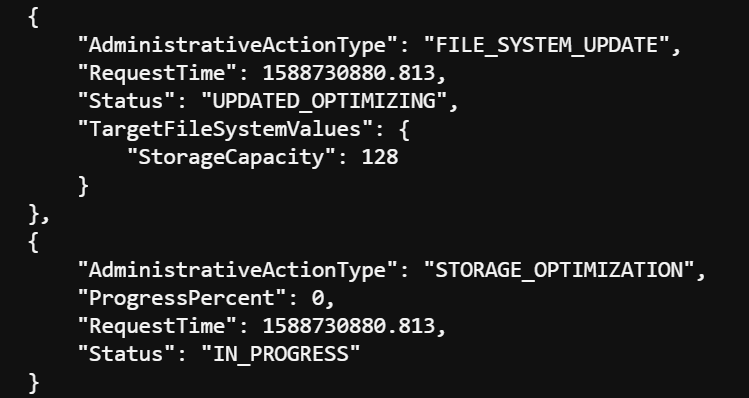Click the 0 value of ProgressPercent
Screen dimensions: 749x398
tap(318, 299)
